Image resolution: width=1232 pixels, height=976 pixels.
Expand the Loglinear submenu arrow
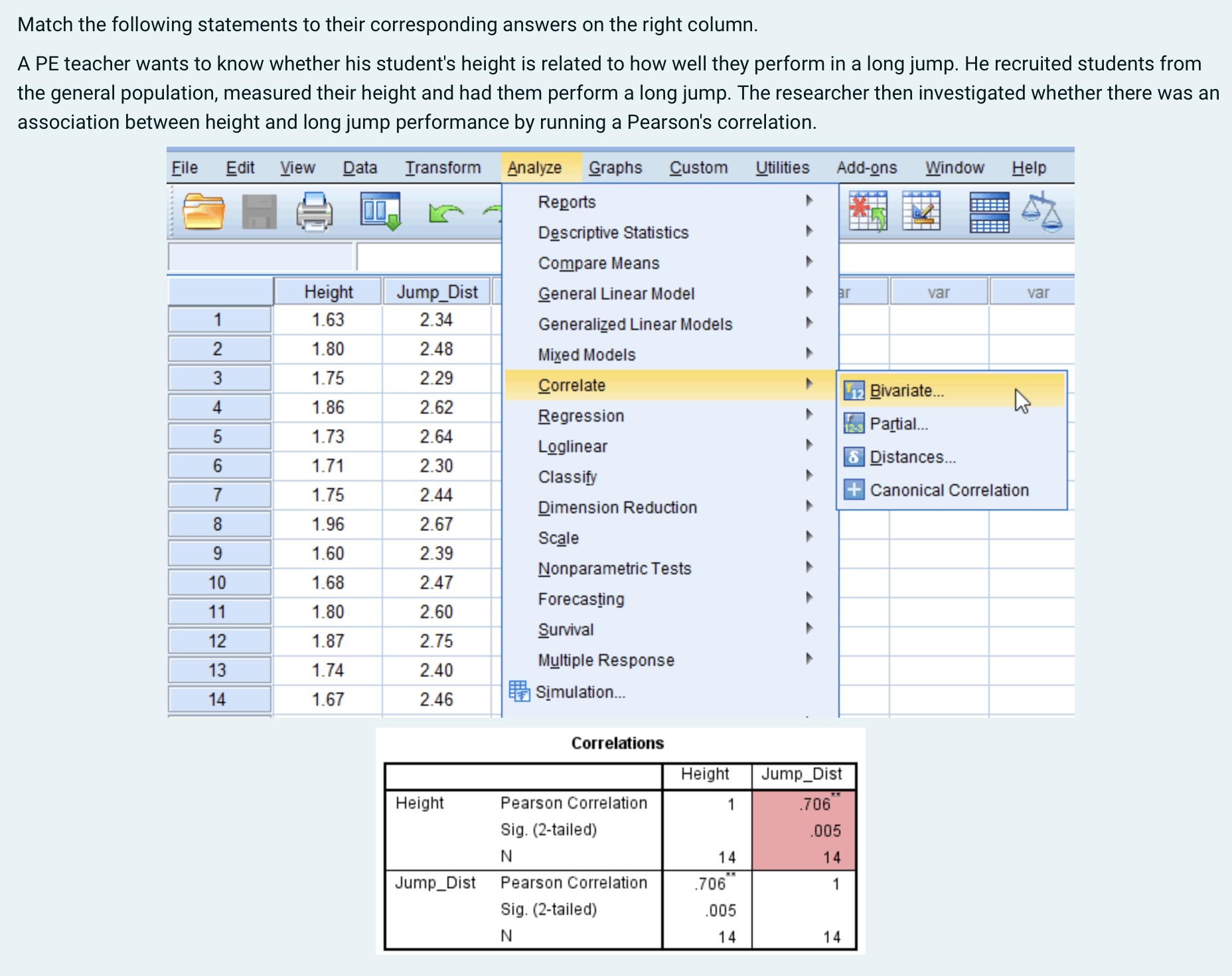click(809, 444)
